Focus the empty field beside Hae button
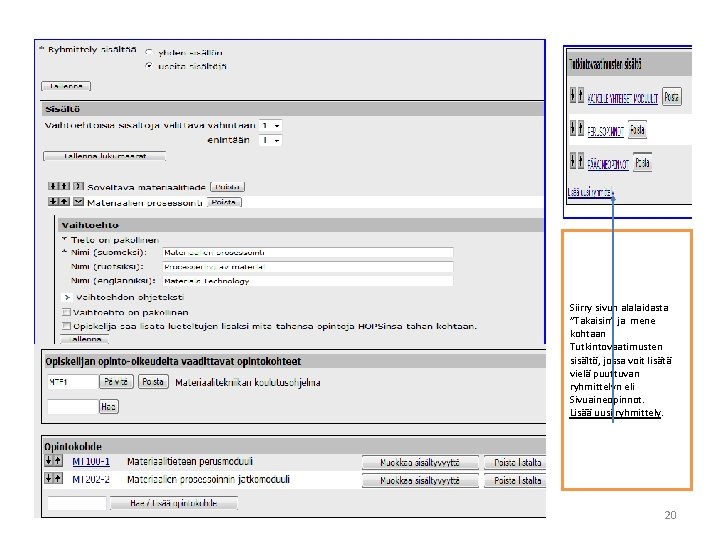720x540 pixels. pyautogui.click(x=73, y=406)
